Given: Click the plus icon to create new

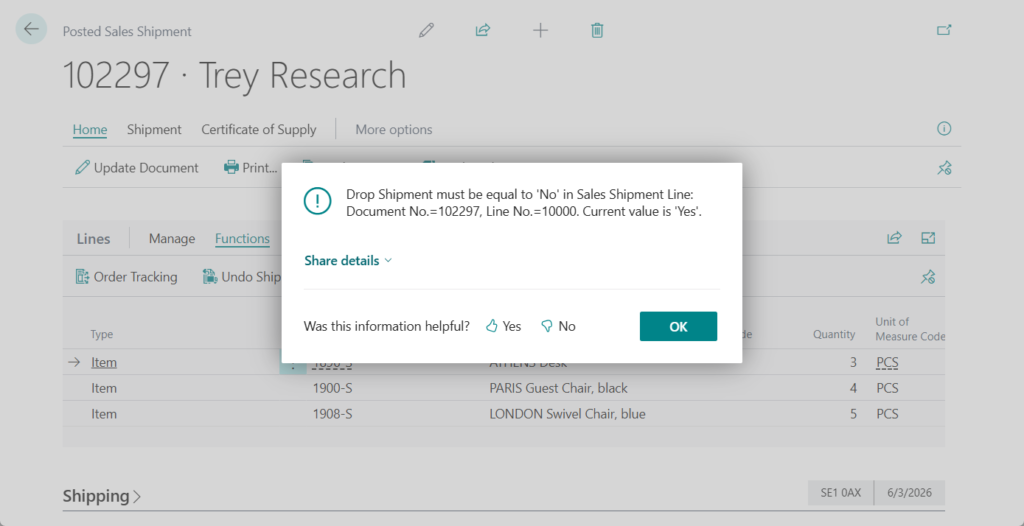Looking at the screenshot, I should 540,30.
